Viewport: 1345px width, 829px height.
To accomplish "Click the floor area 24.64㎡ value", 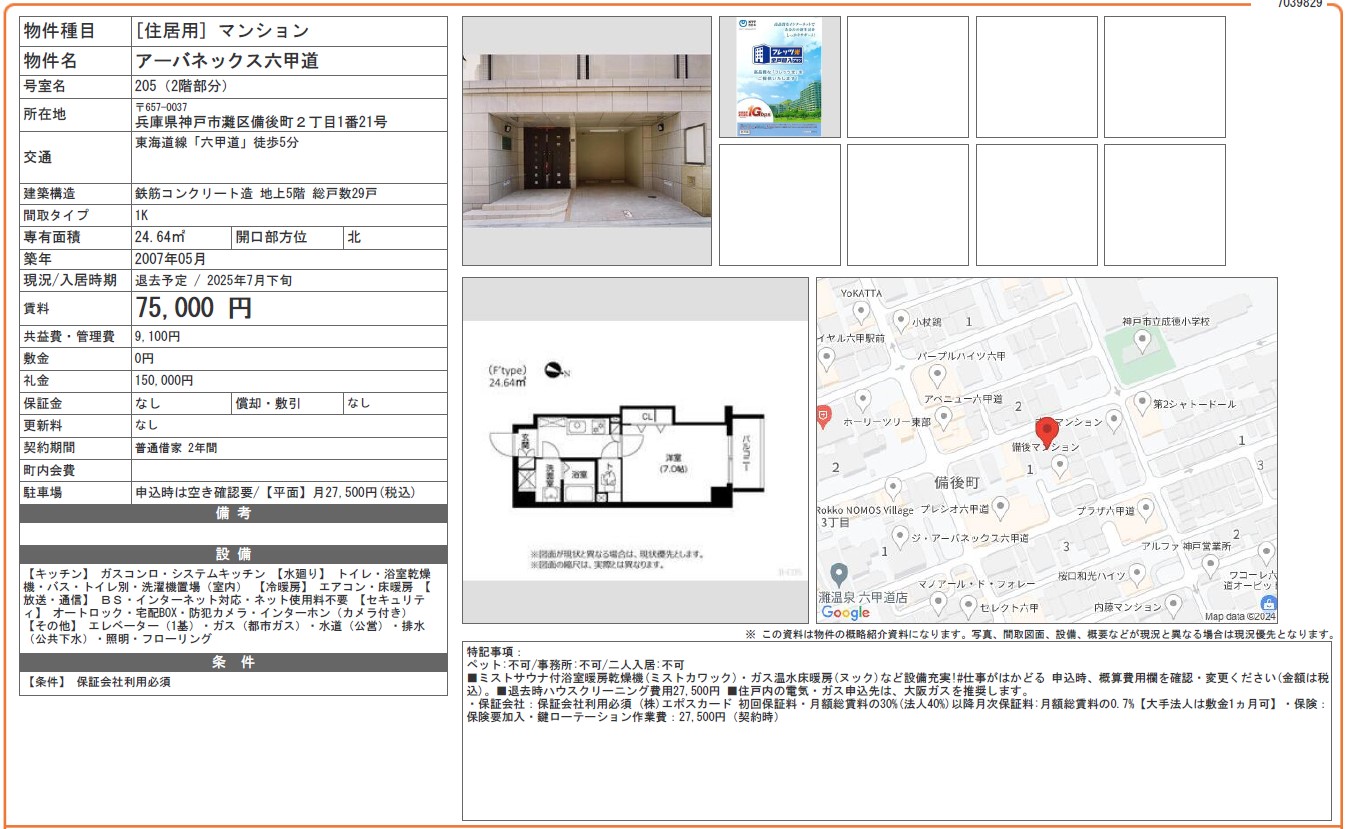I will (x=159, y=237).
